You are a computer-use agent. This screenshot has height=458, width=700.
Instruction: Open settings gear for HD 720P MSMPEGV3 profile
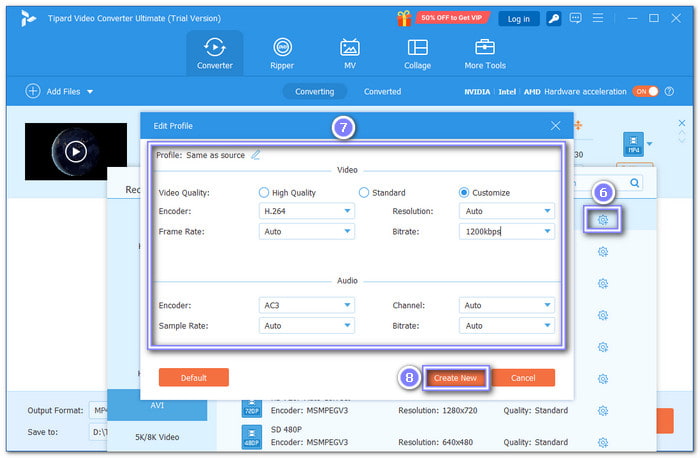(603, 411)
